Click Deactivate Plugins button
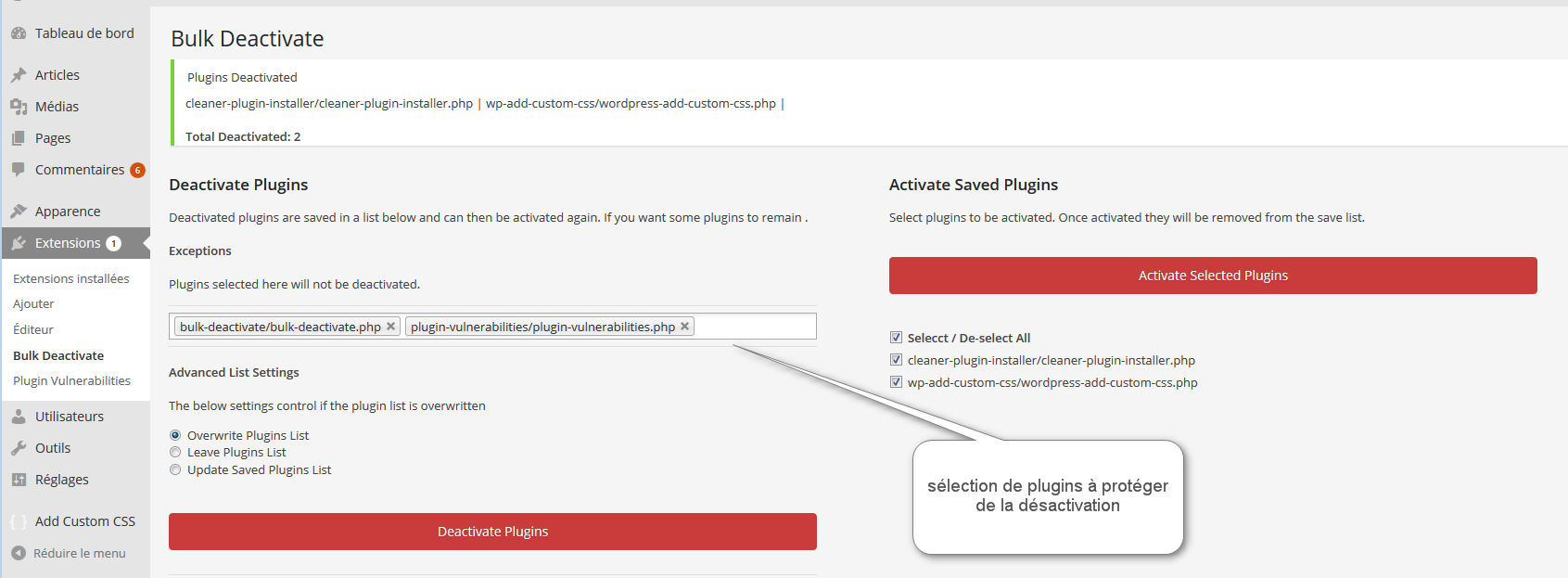The image size is (1568, 578). tap(492, 532)
